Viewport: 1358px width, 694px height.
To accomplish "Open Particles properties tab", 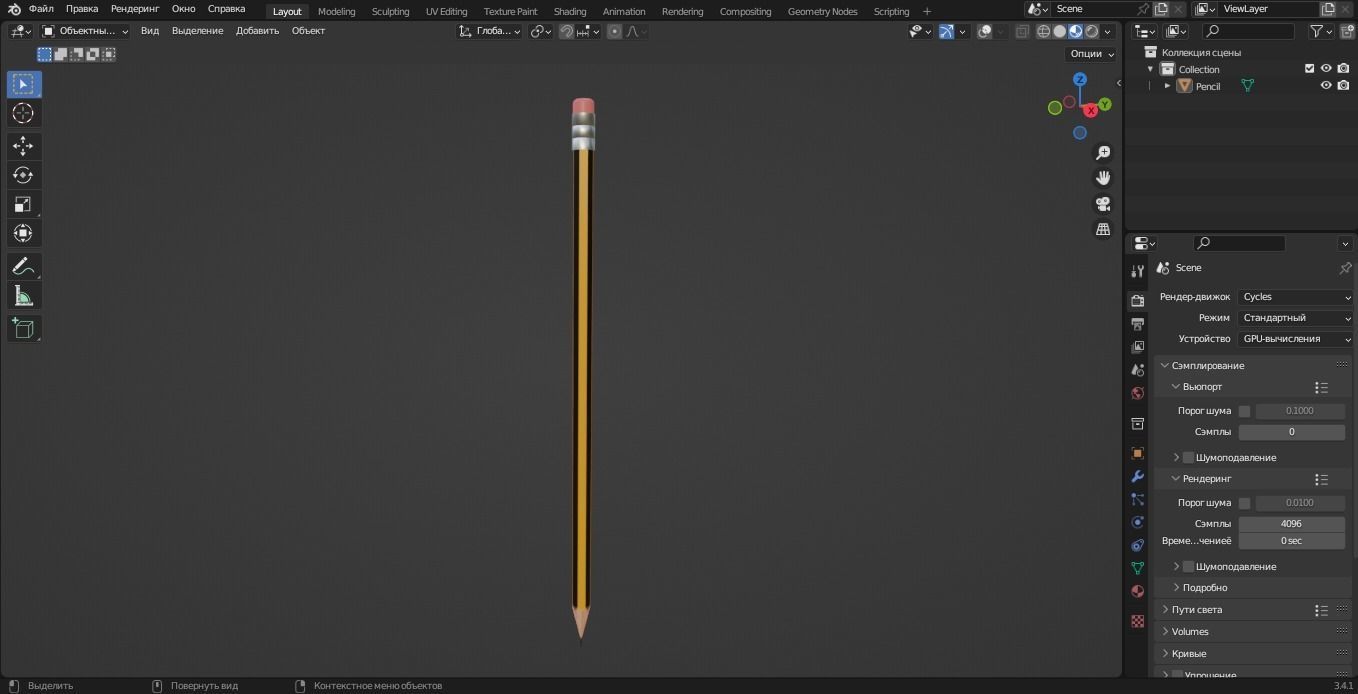I will 1137,499.
